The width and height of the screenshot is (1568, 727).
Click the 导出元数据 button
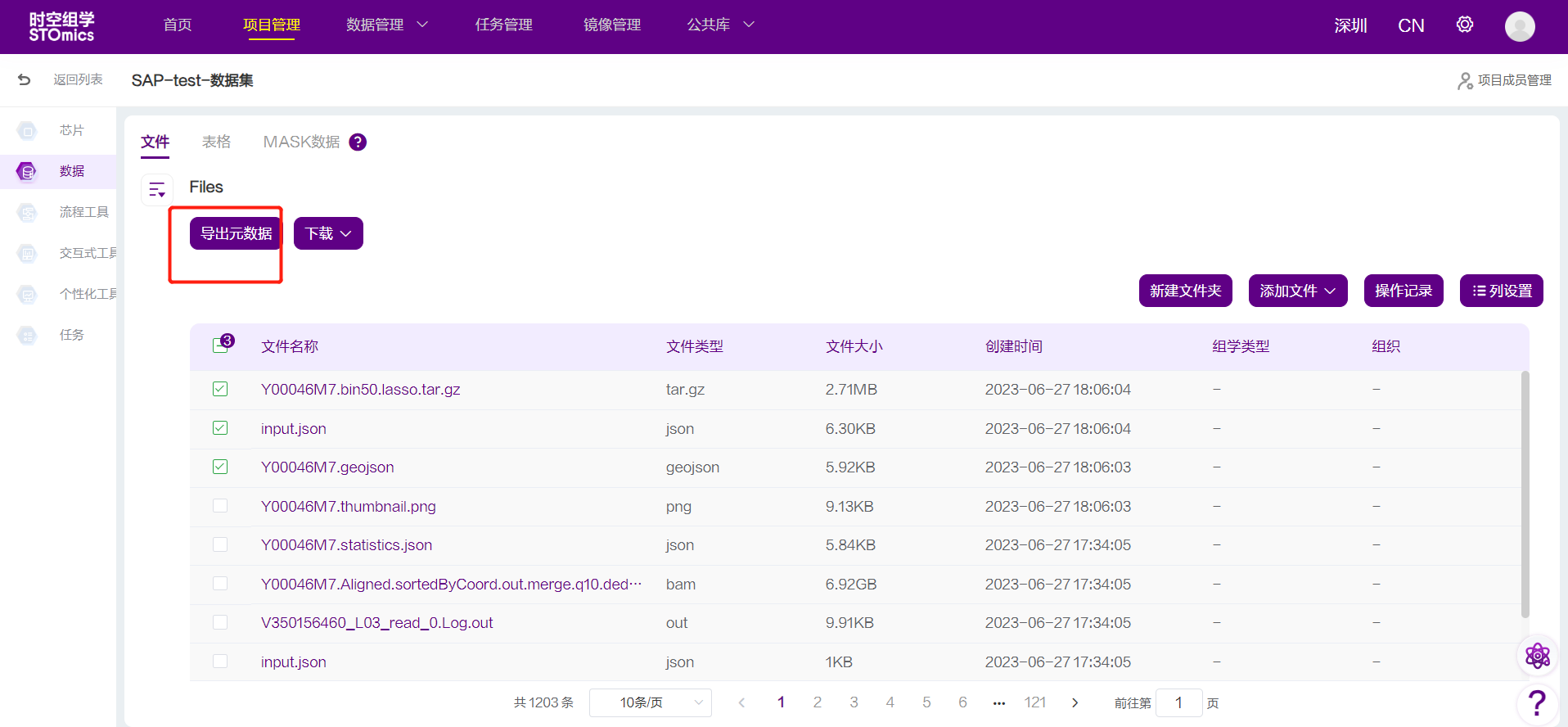[236, 233]
